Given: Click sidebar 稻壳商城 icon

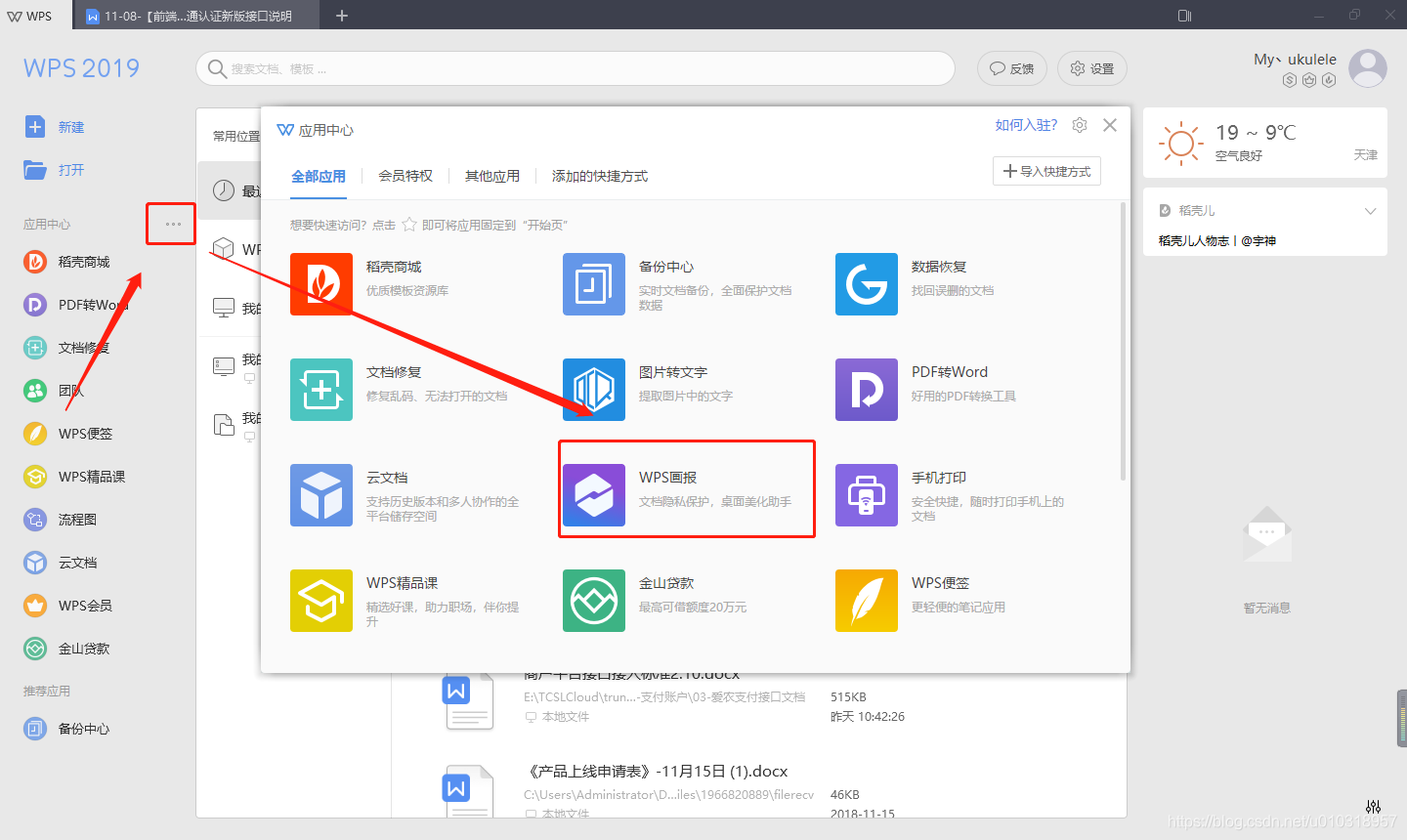Looking at the screenshot, I should [35, 262].
